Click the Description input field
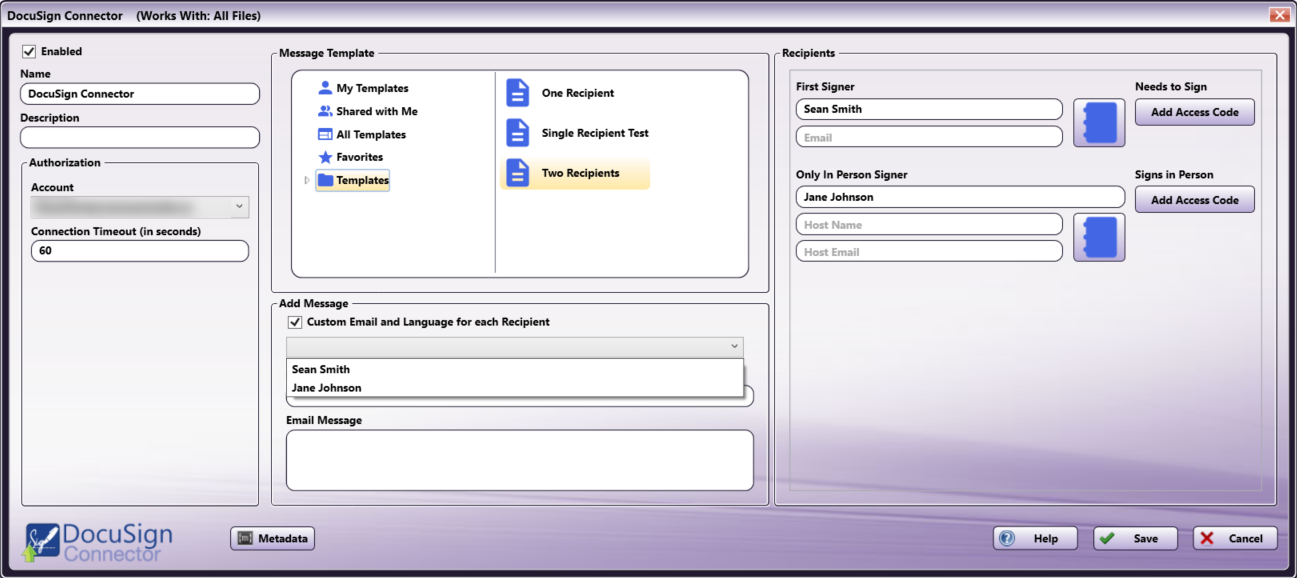Image resolution: width=1297 pixels, height=578 pixels. (x=140, y=137)
